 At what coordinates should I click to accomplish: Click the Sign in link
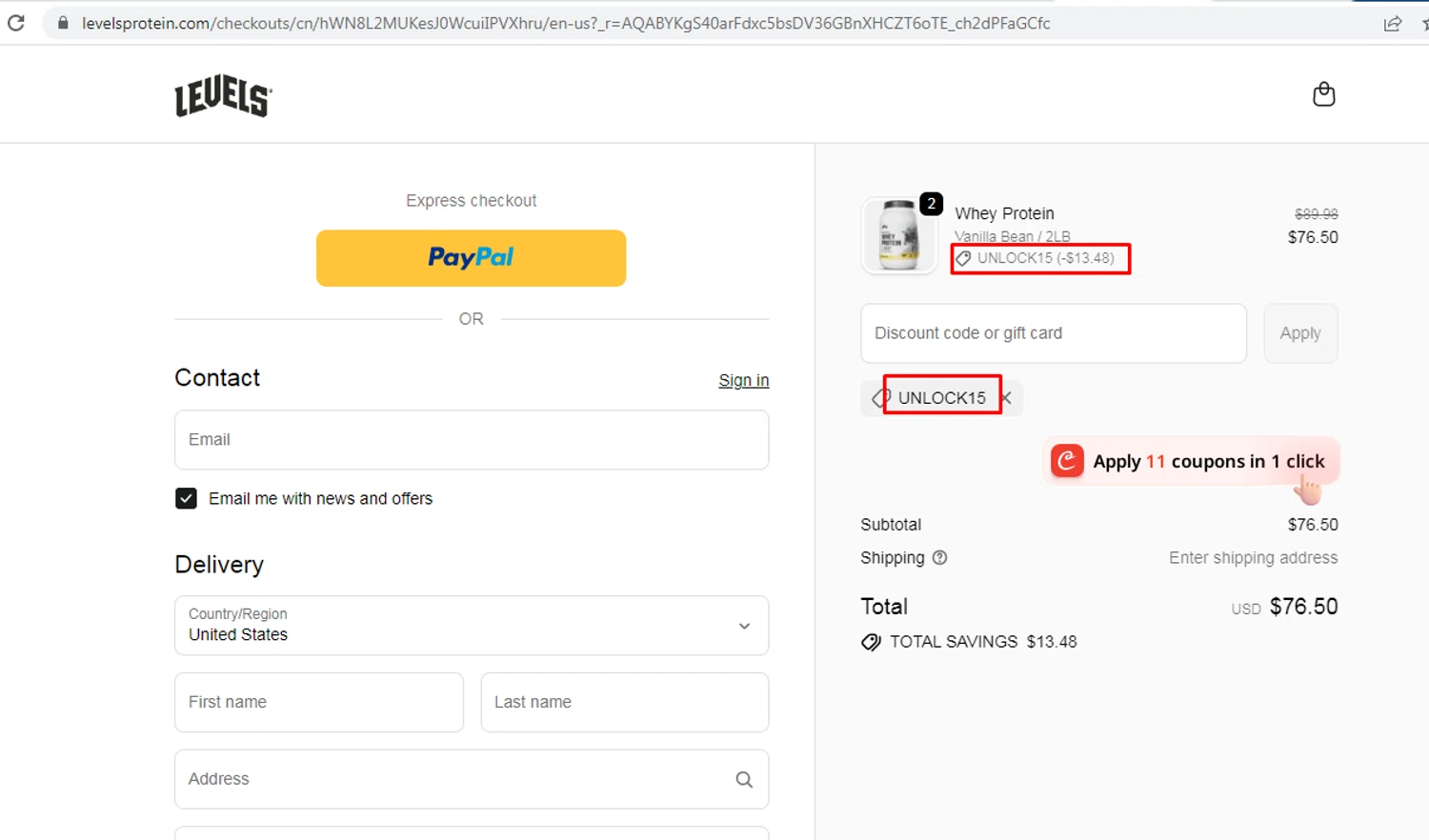point(743,380)
